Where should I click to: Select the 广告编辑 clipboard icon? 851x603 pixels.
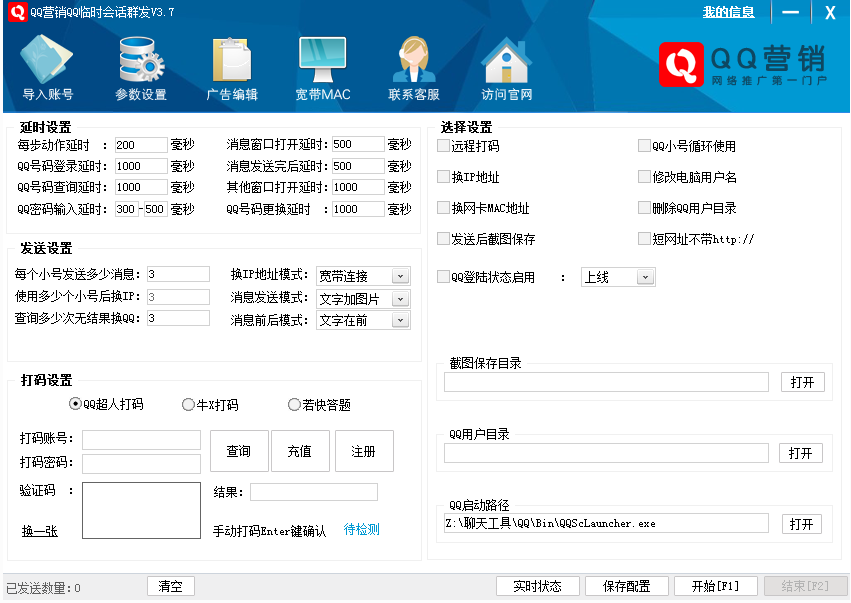231,60
